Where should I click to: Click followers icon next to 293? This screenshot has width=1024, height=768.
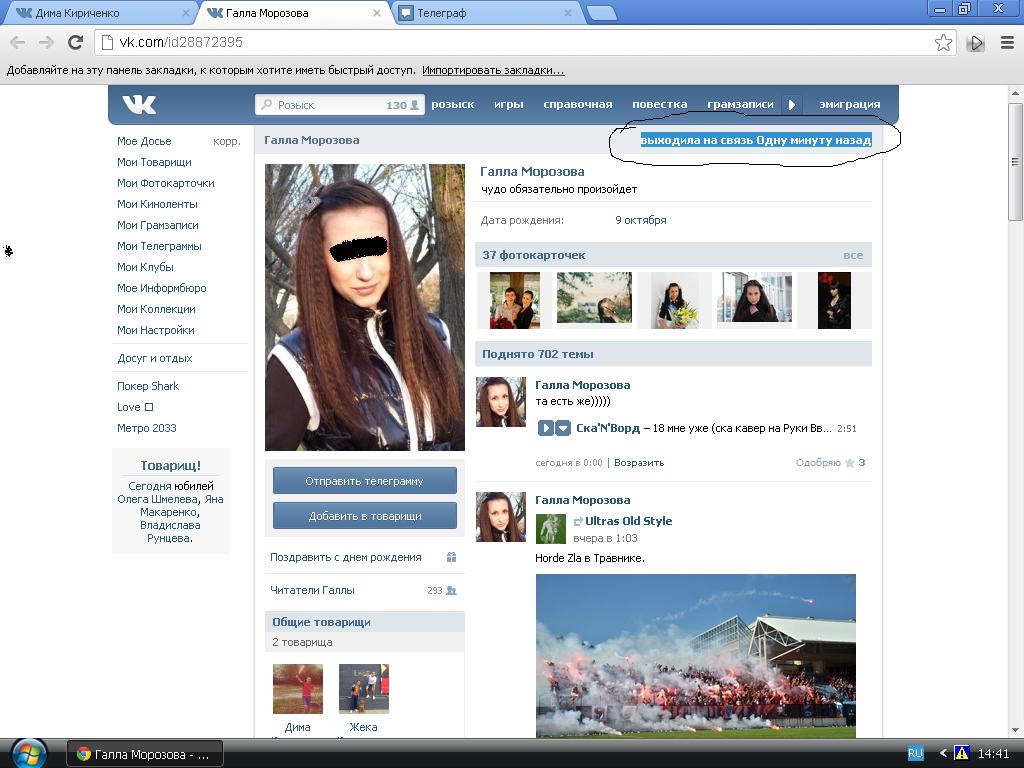[451, 590]
